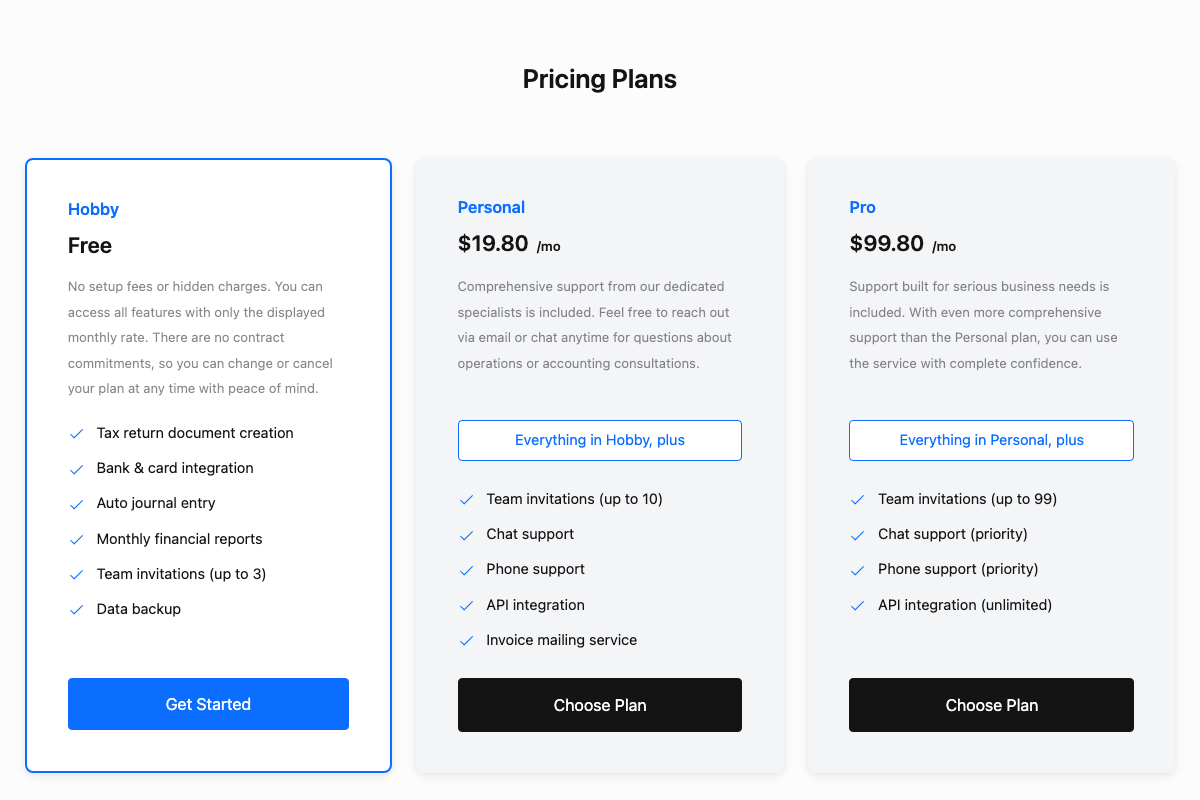Click the Auto journal entry feature
Viewport: 1200px width, 800px height.
[x=156, y=503]
